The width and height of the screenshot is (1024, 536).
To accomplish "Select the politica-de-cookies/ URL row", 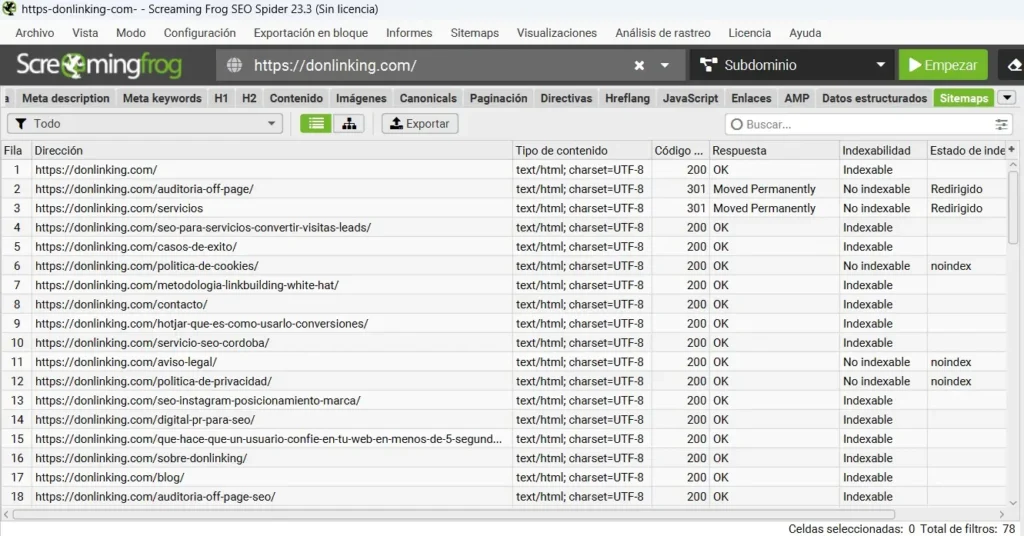I will click(x=504, y=266).
